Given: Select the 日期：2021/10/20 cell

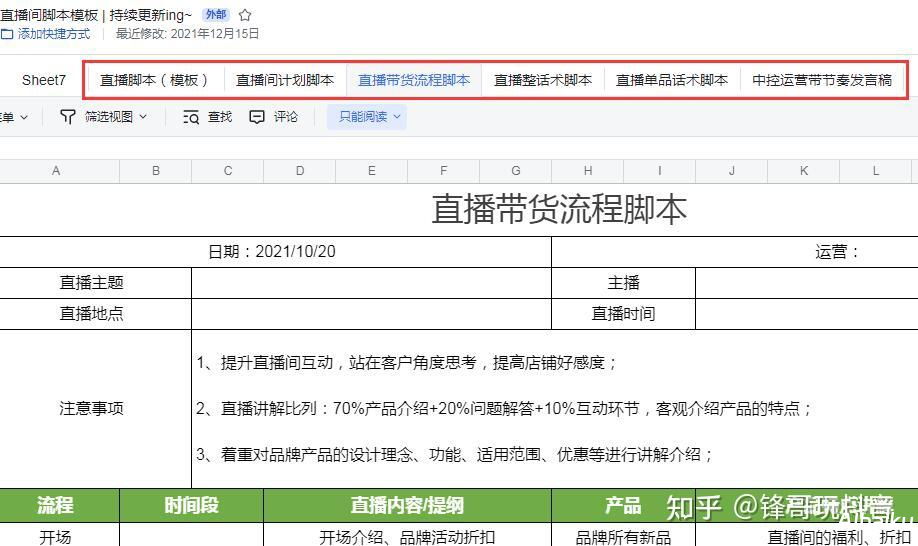Looking at the screenshot, I should (272, 252).
